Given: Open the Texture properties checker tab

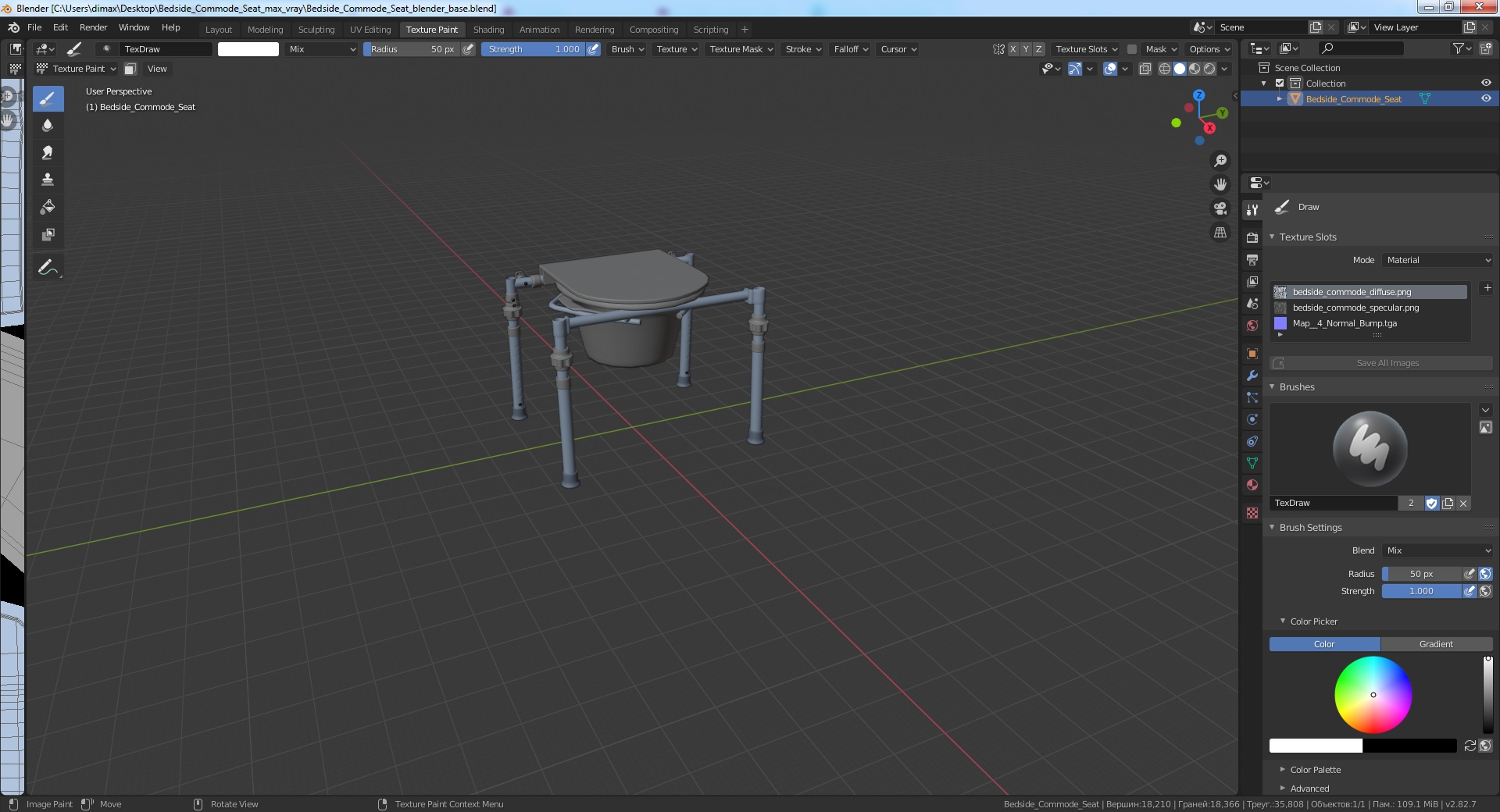Looking at the screenshot, I should [1252, 513].
